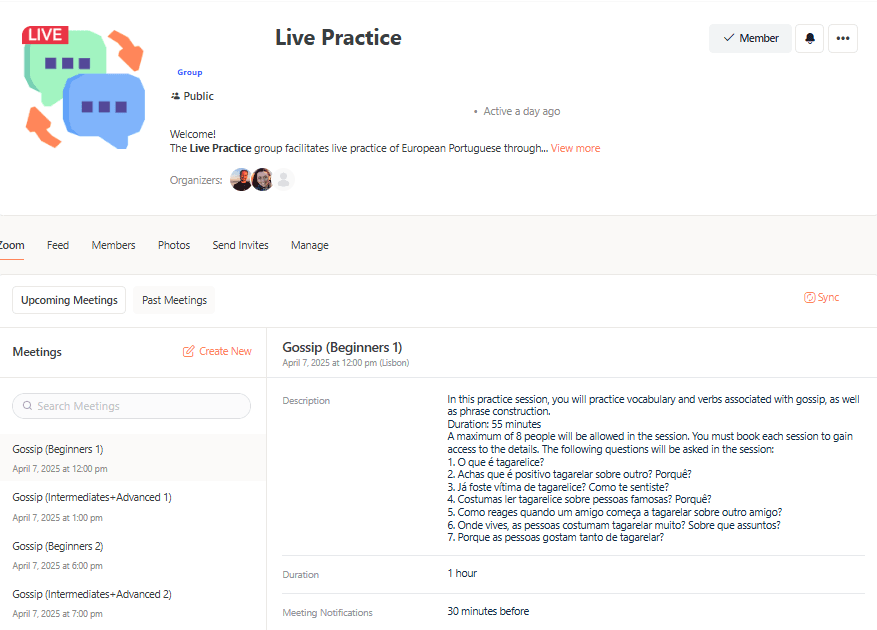Expand the description with View more
Viewport: 877px width, 630px height.
click(x=575, y=148)
